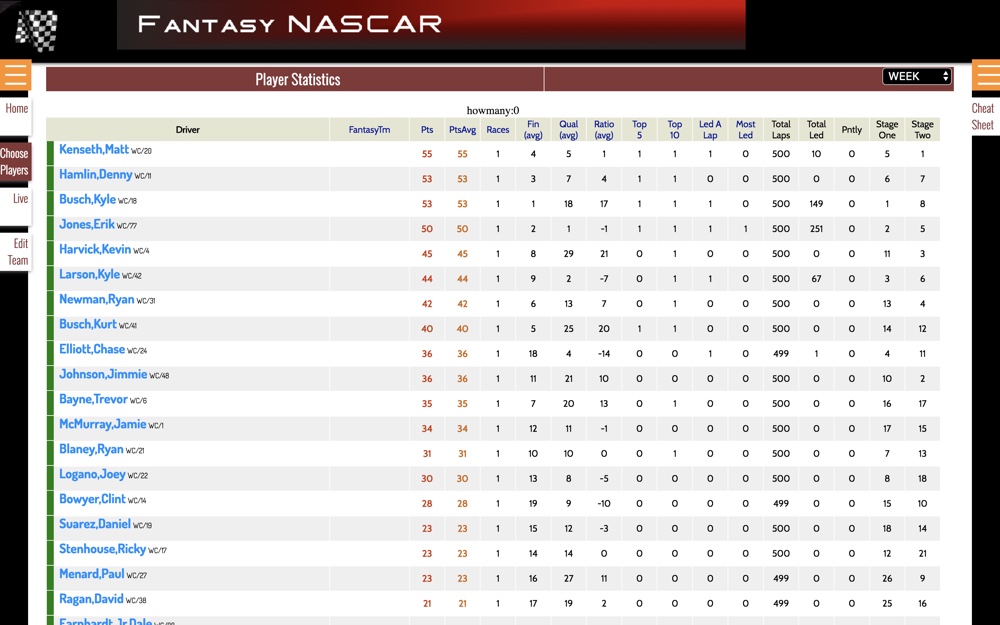
Task: Open driver Elliott,Chase profile
Action: (92, 349)
